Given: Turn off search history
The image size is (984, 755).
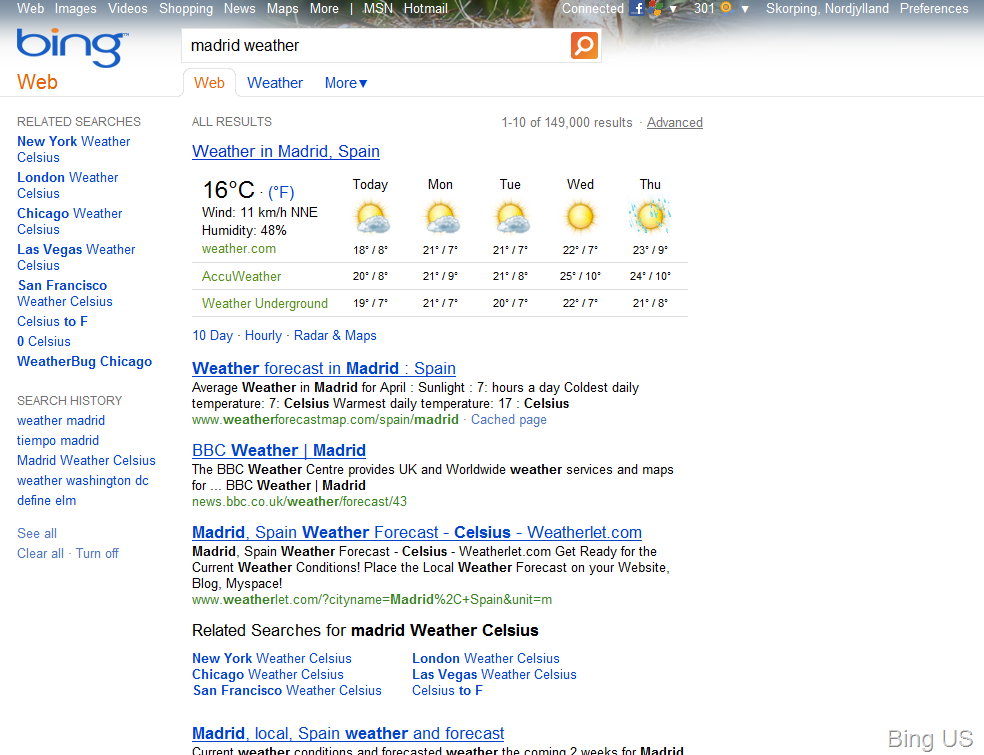Looking at the screenshot, I should pos(97,553).
